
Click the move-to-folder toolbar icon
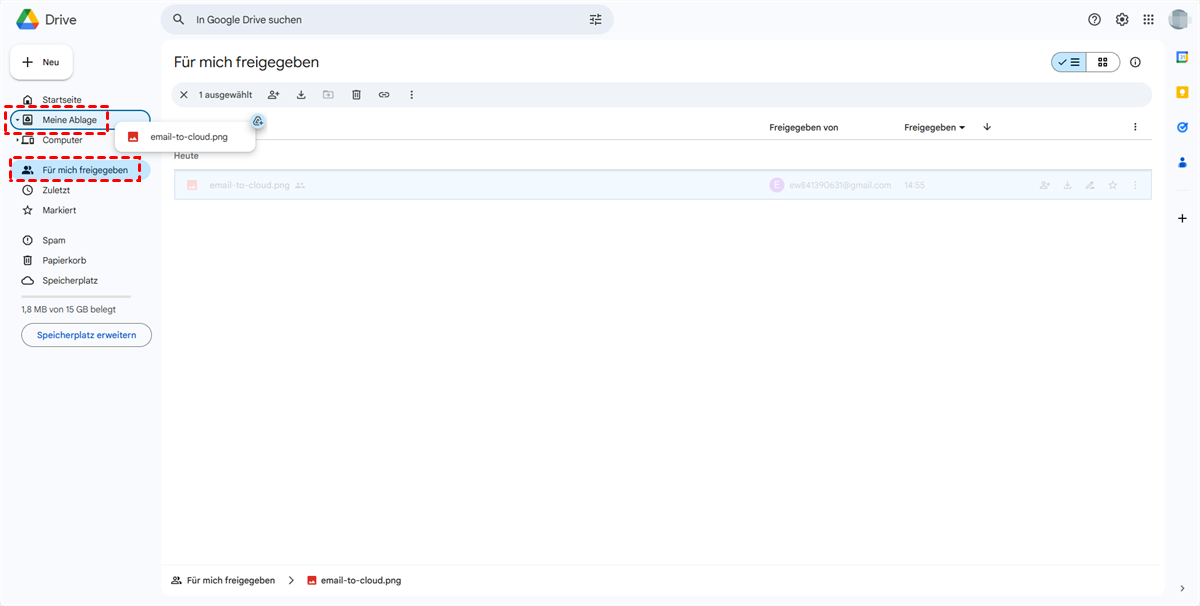point(328,95)
